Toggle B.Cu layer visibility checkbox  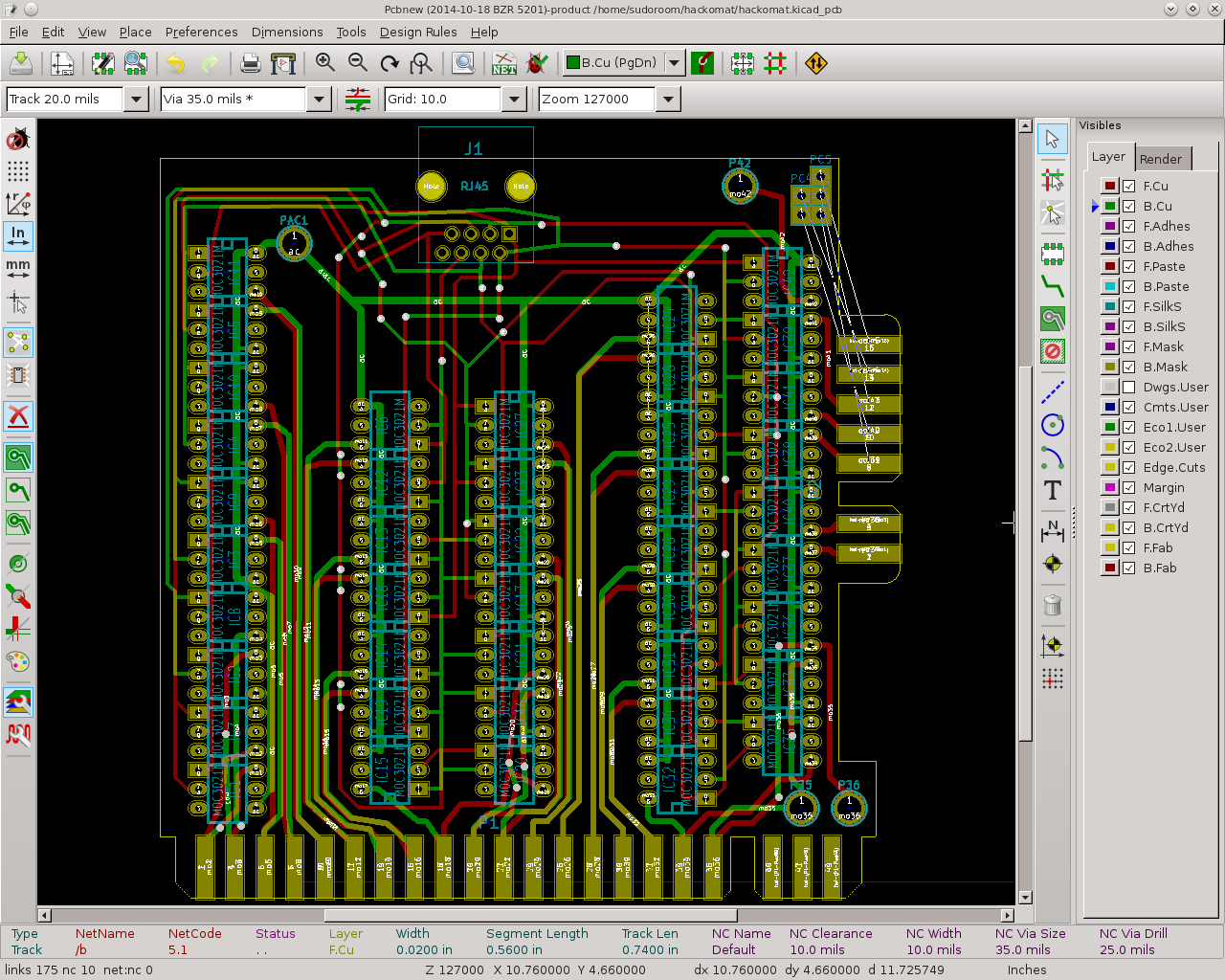coord(1129,206)
